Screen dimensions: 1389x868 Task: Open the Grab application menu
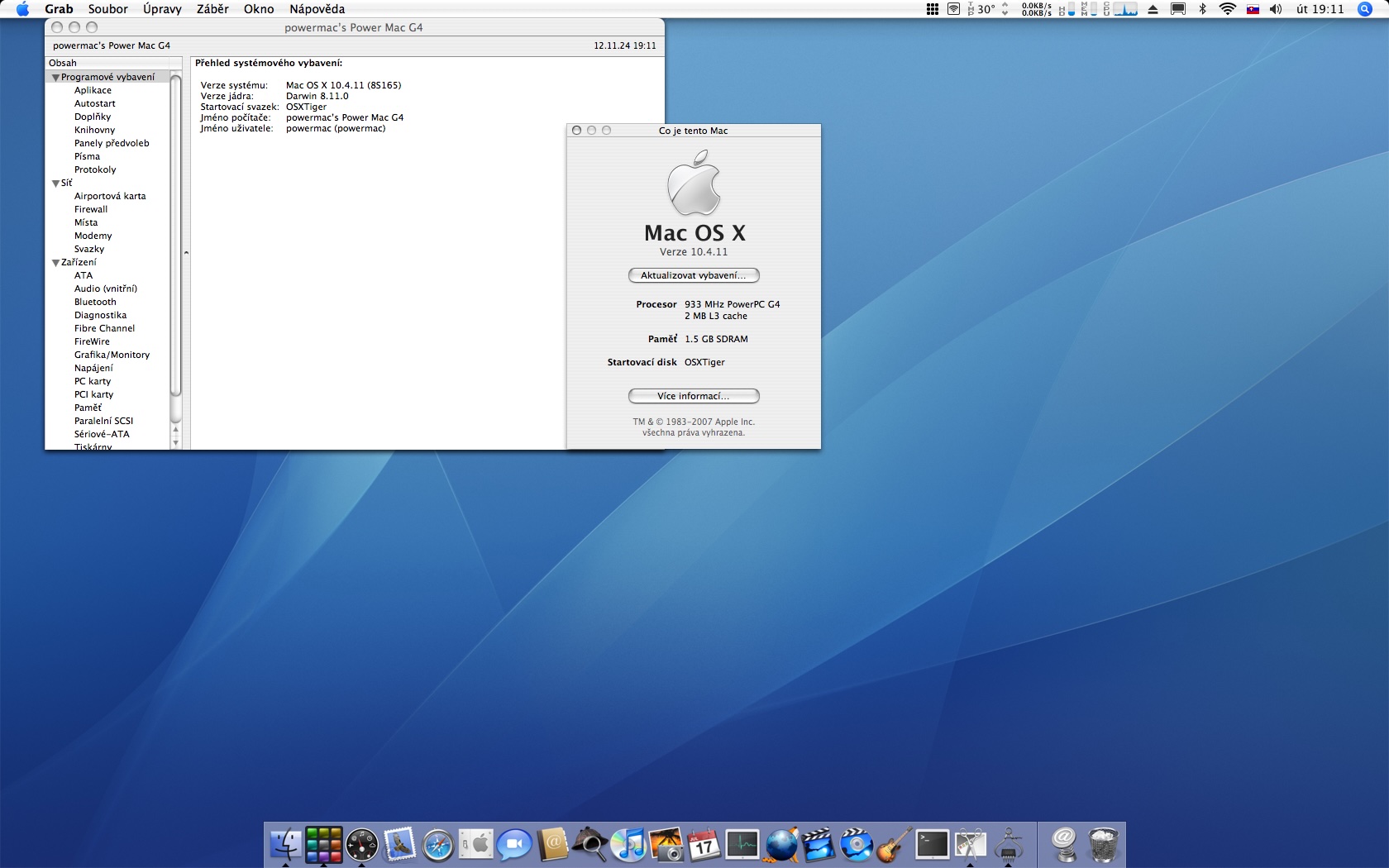[59, 9]
